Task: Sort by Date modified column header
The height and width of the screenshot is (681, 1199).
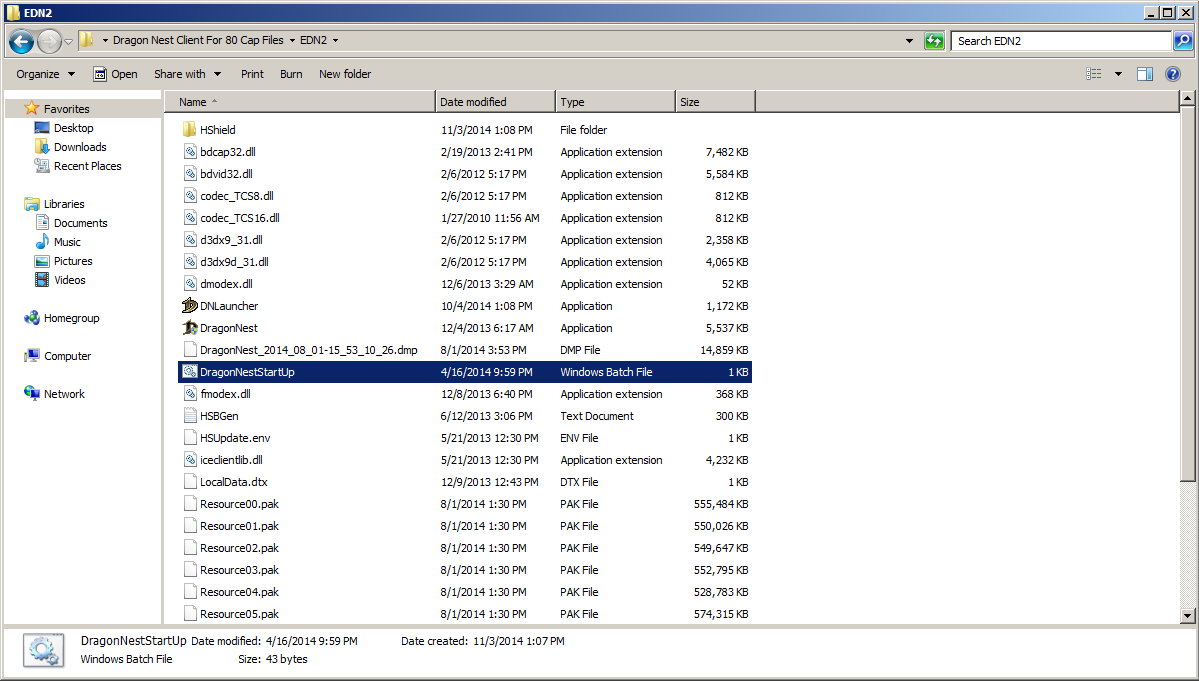Action: (496, 102)
